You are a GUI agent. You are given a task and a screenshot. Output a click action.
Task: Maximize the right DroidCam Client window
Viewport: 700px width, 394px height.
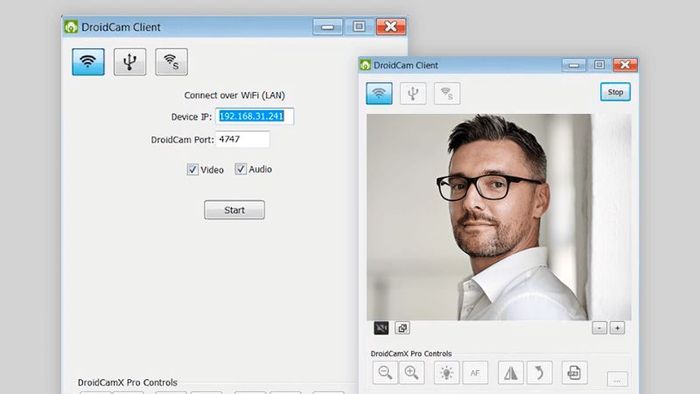pos(599,65)
